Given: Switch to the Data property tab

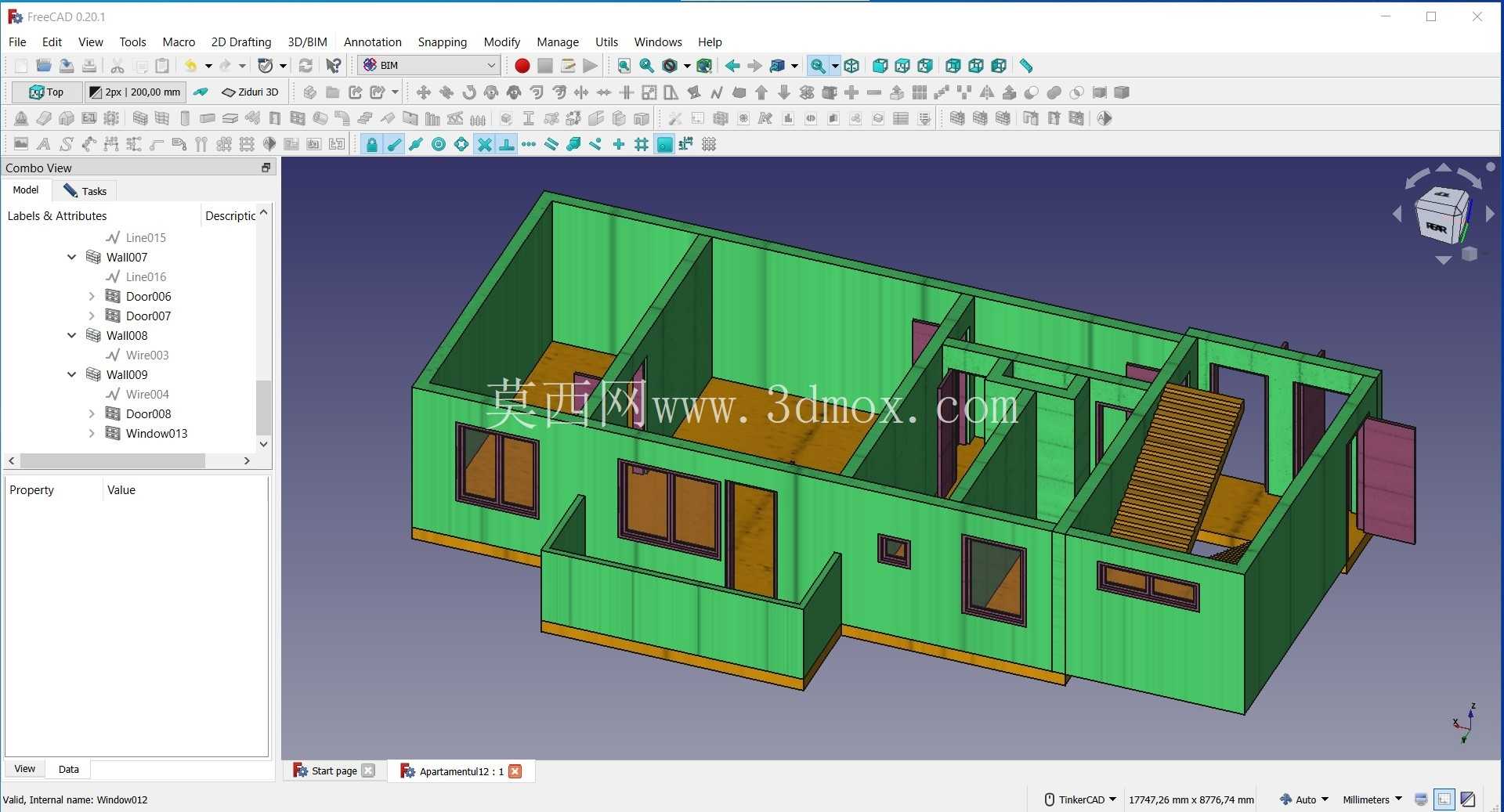Looking at the screenshot, I should [x=68, y=769].
